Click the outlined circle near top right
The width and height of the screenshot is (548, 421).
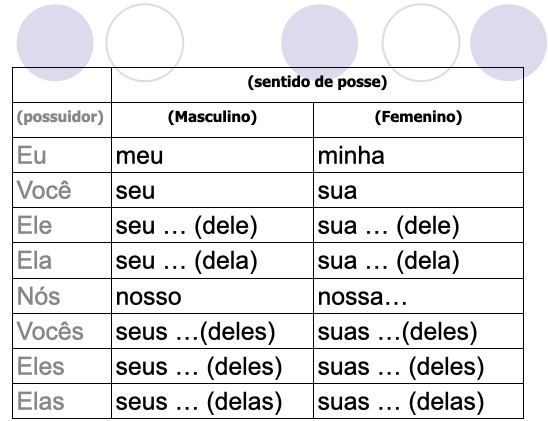421,43
